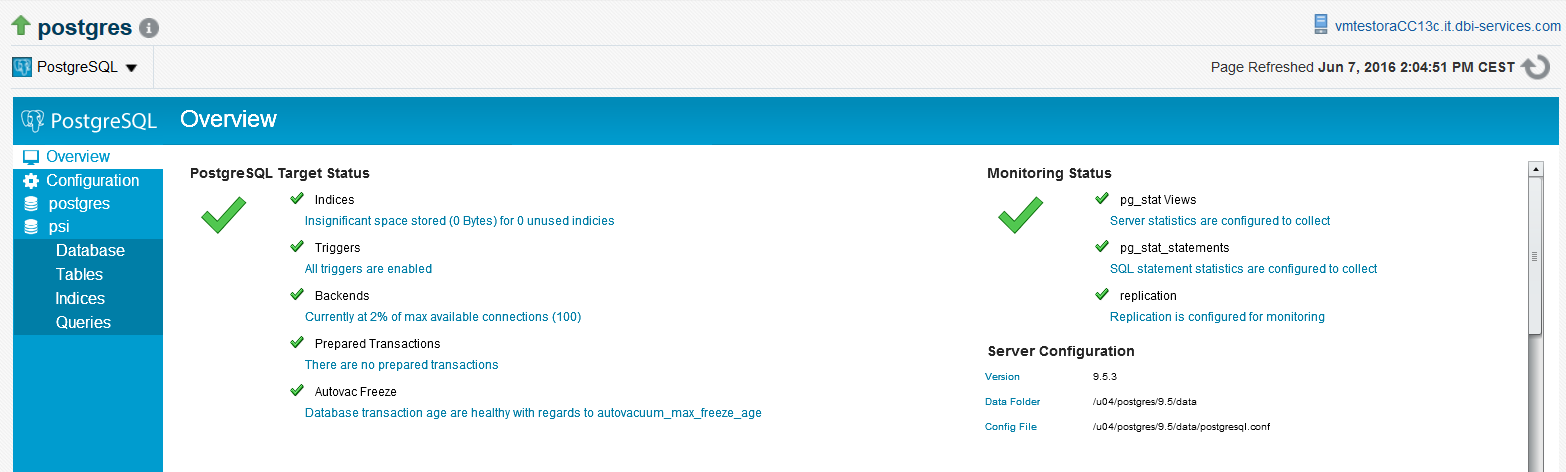Click the green check beside Indices

pos(297,198)
